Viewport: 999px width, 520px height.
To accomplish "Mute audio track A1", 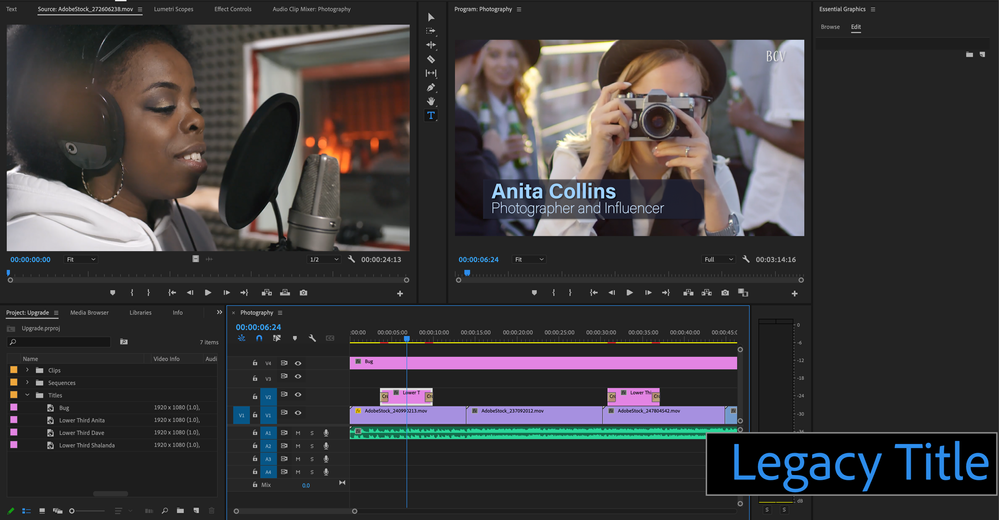I will [297, 433].
